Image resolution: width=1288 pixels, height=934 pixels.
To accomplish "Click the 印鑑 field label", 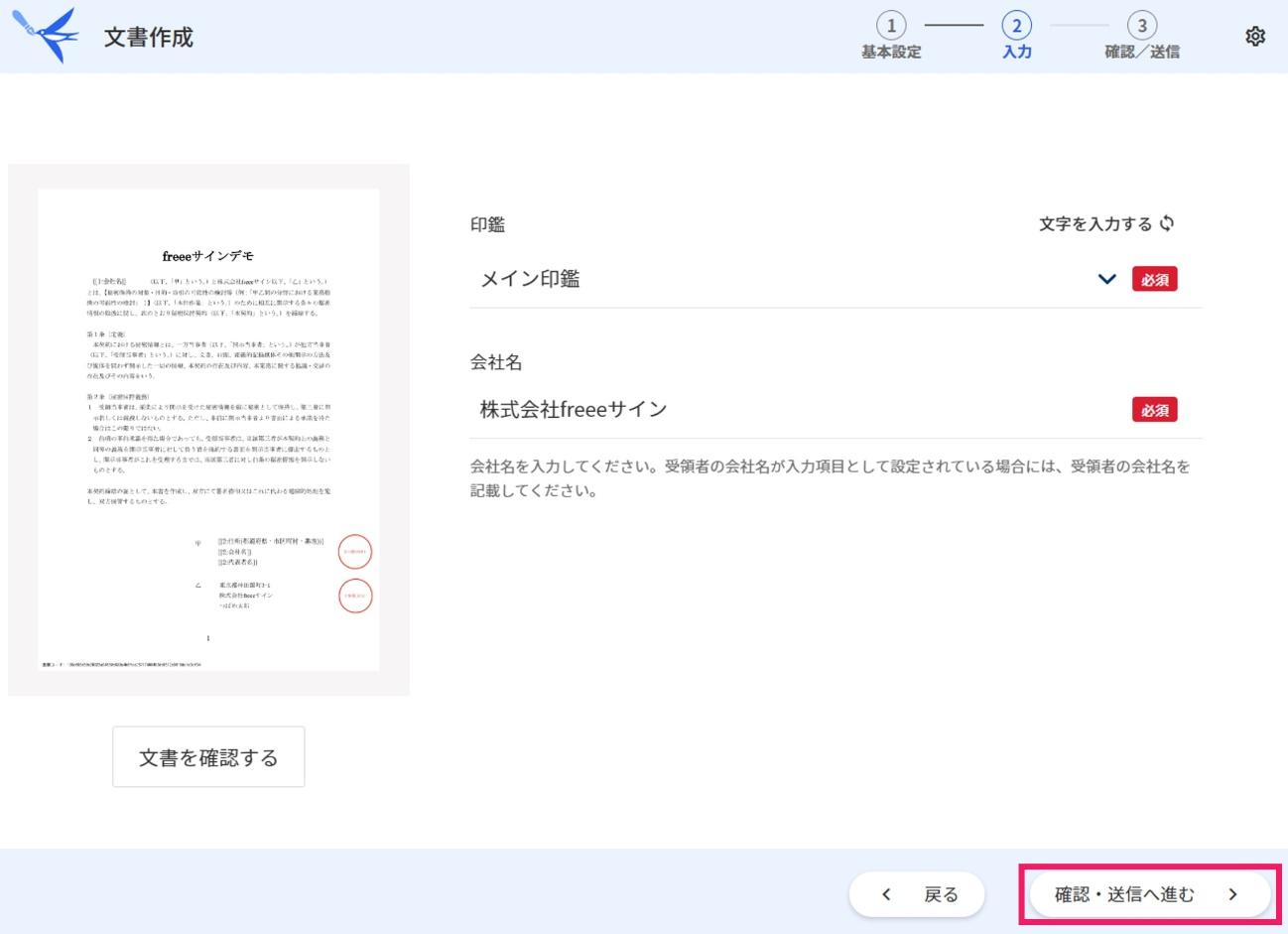I will tap(487, 224).
